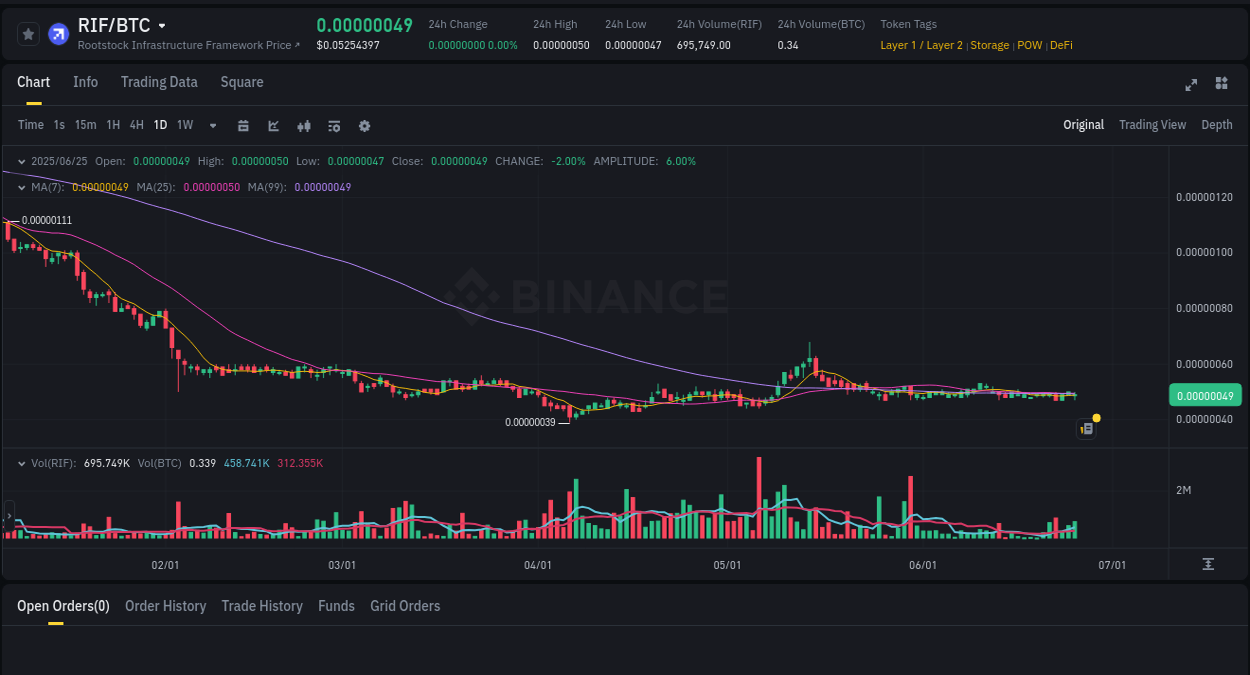Expand chart to fullscreen mode
Image resolution: width=1250 pixels, height=675 pixels.
[1190, 85]
